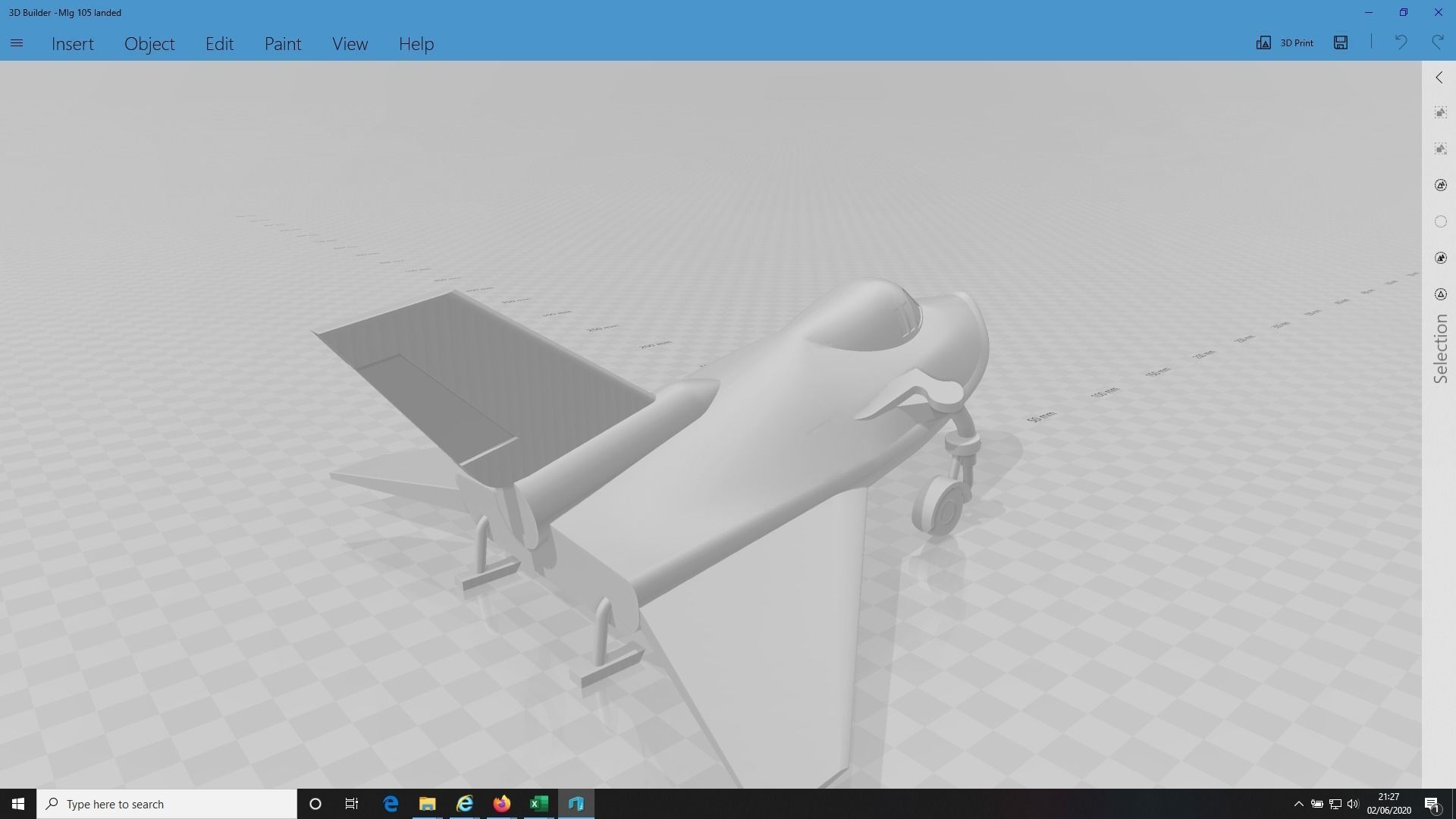Image resolution: width=1456 pixels, height=819 pixels.
Task: Open the Windows Start menu
Action: pos(18,804)
